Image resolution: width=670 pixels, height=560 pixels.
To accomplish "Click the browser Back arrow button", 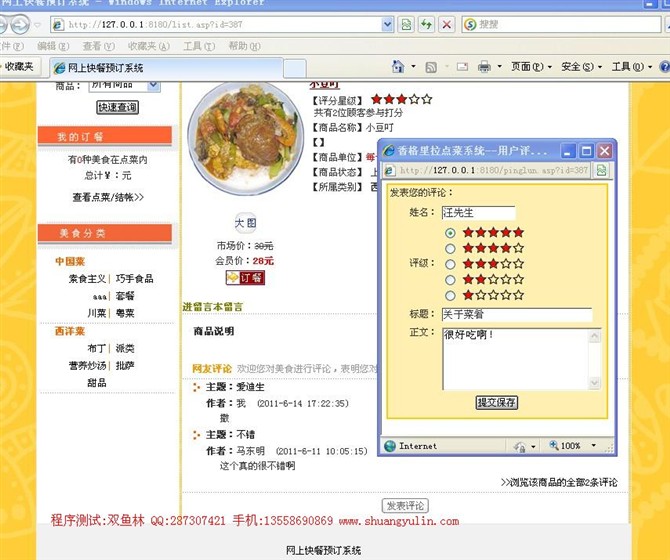I will (2, 24).
